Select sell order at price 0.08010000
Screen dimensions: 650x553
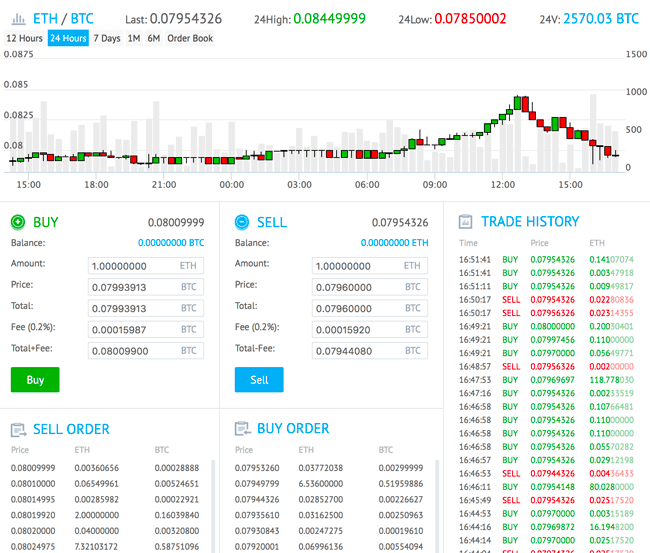[105, 483]
